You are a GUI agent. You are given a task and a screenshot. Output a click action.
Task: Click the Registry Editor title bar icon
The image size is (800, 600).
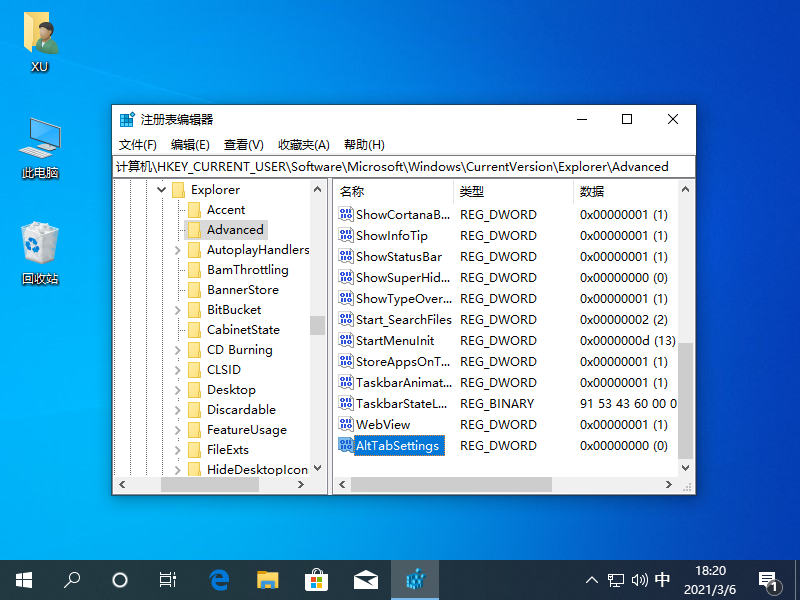127,118
